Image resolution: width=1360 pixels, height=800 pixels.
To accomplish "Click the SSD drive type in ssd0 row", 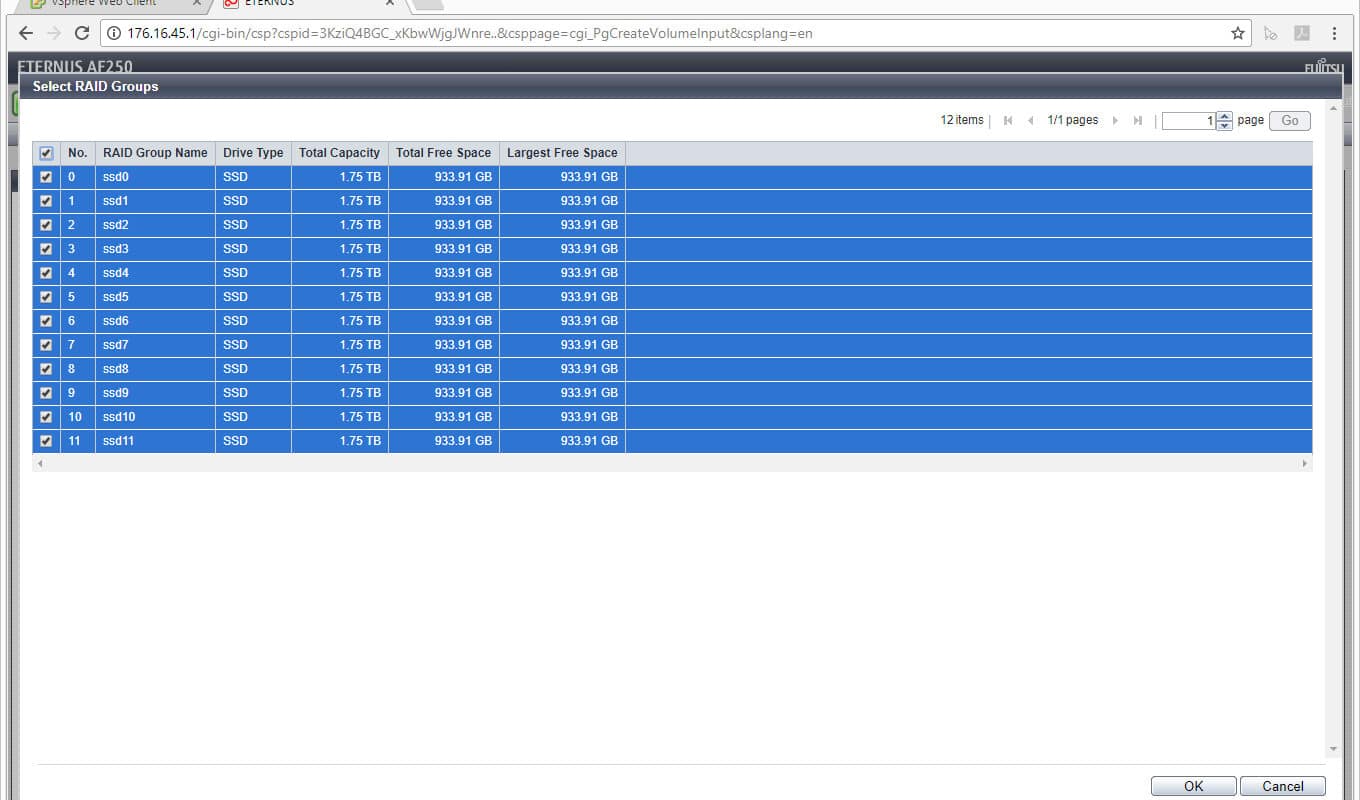I will click(235, 177).
